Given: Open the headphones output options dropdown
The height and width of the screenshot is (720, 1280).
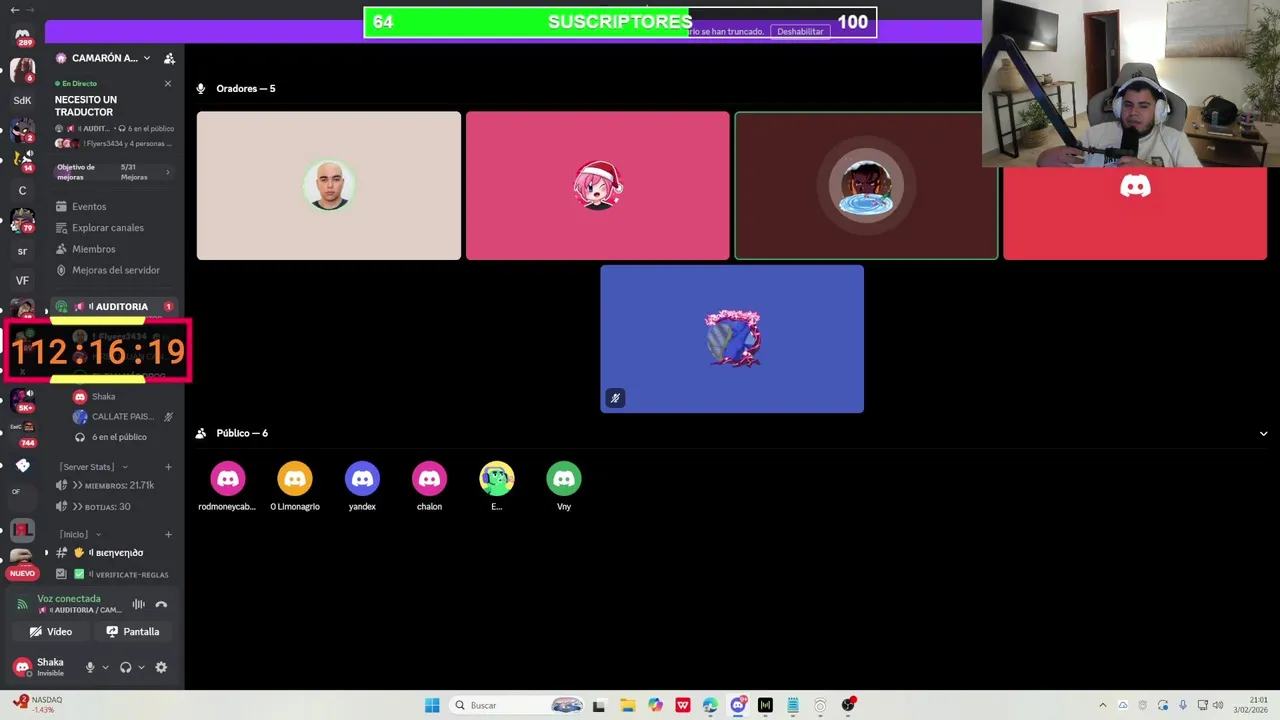Looking at the screenshot, I should tap(141, 667).
